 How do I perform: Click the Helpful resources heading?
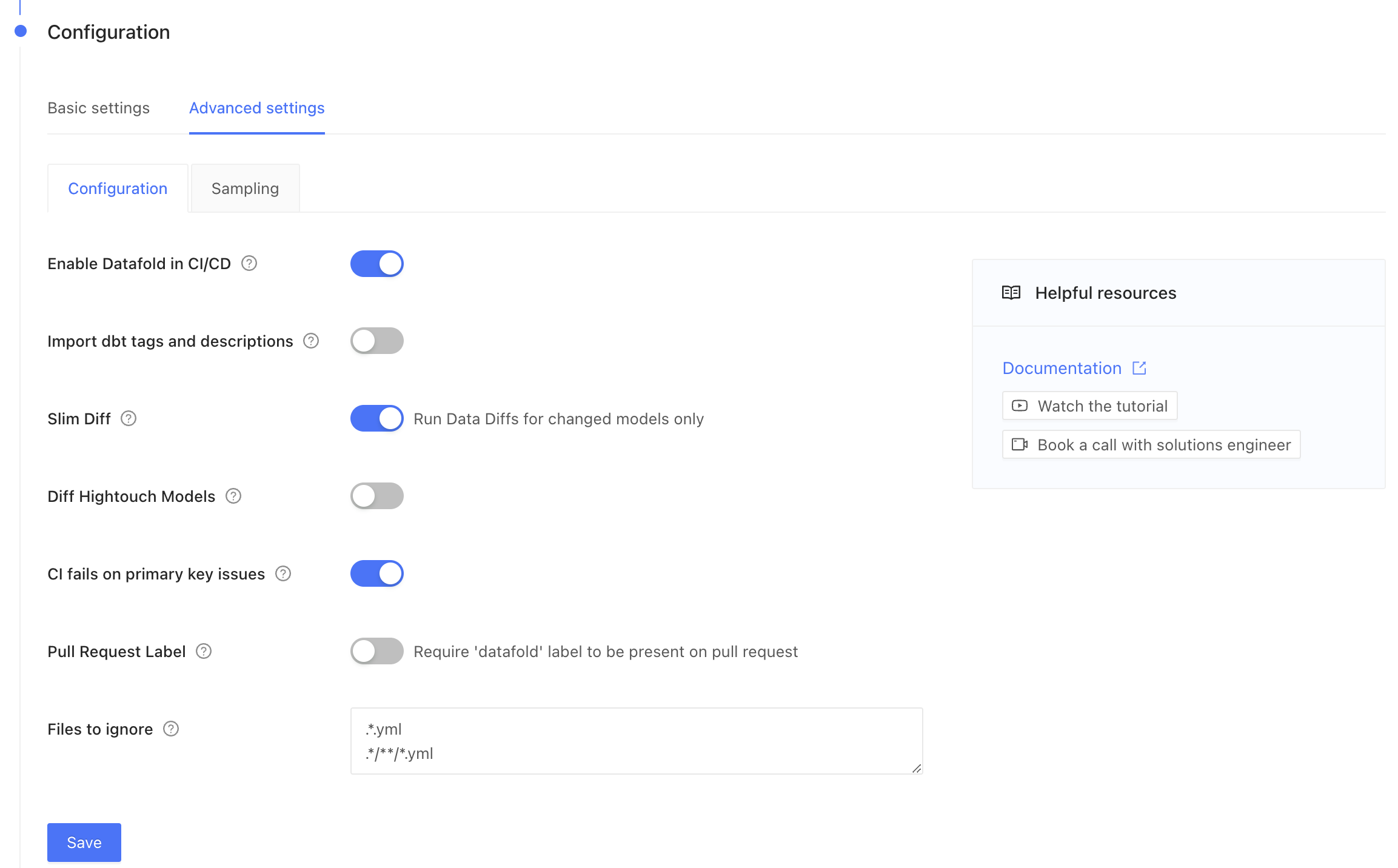coord(1106,293)
